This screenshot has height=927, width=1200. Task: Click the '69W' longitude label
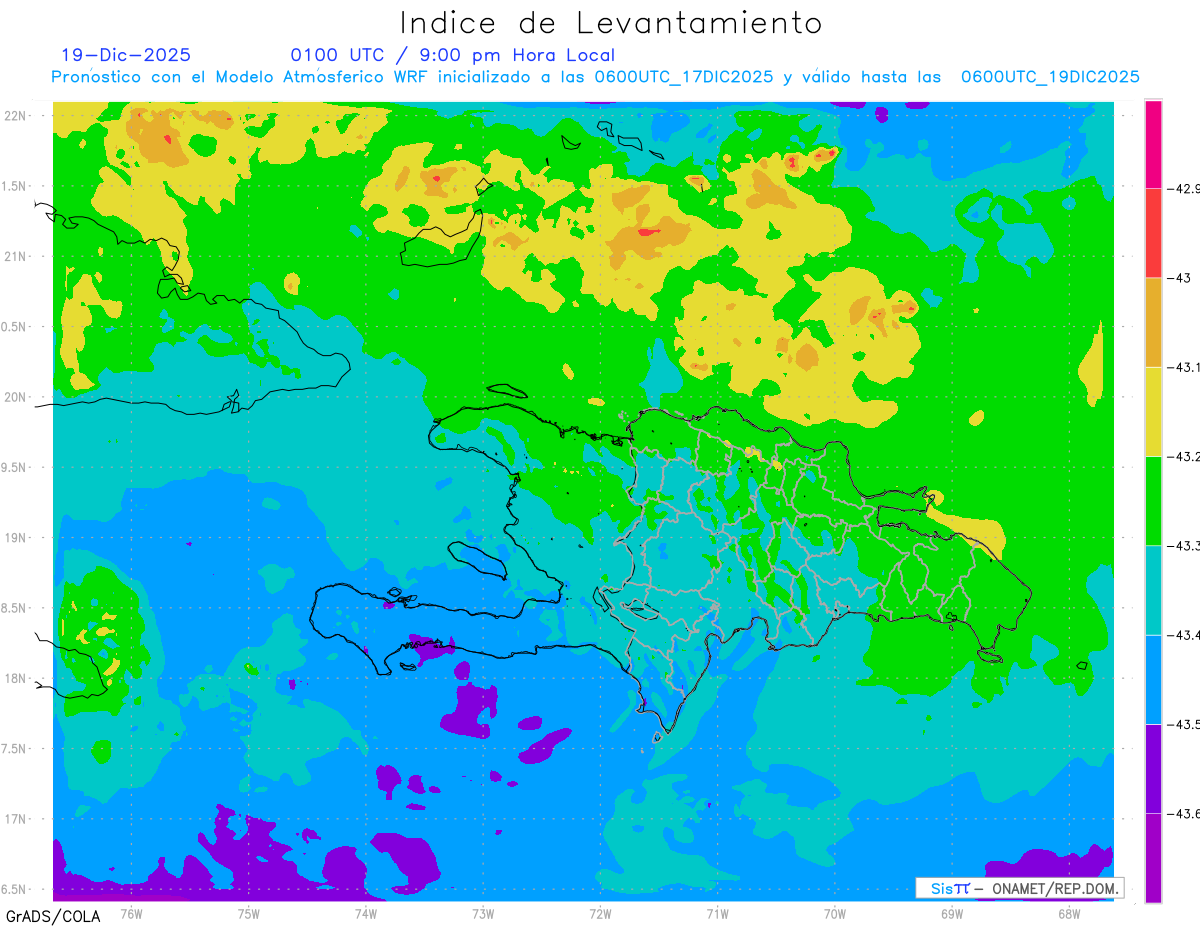(952, 913)
